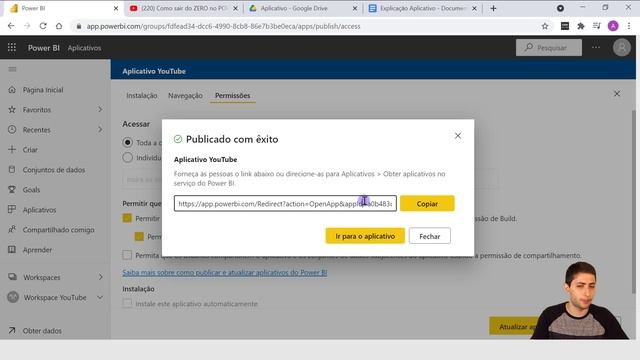
Task: Open the more options ellipsis in header
Action: [x=596, y=47]
